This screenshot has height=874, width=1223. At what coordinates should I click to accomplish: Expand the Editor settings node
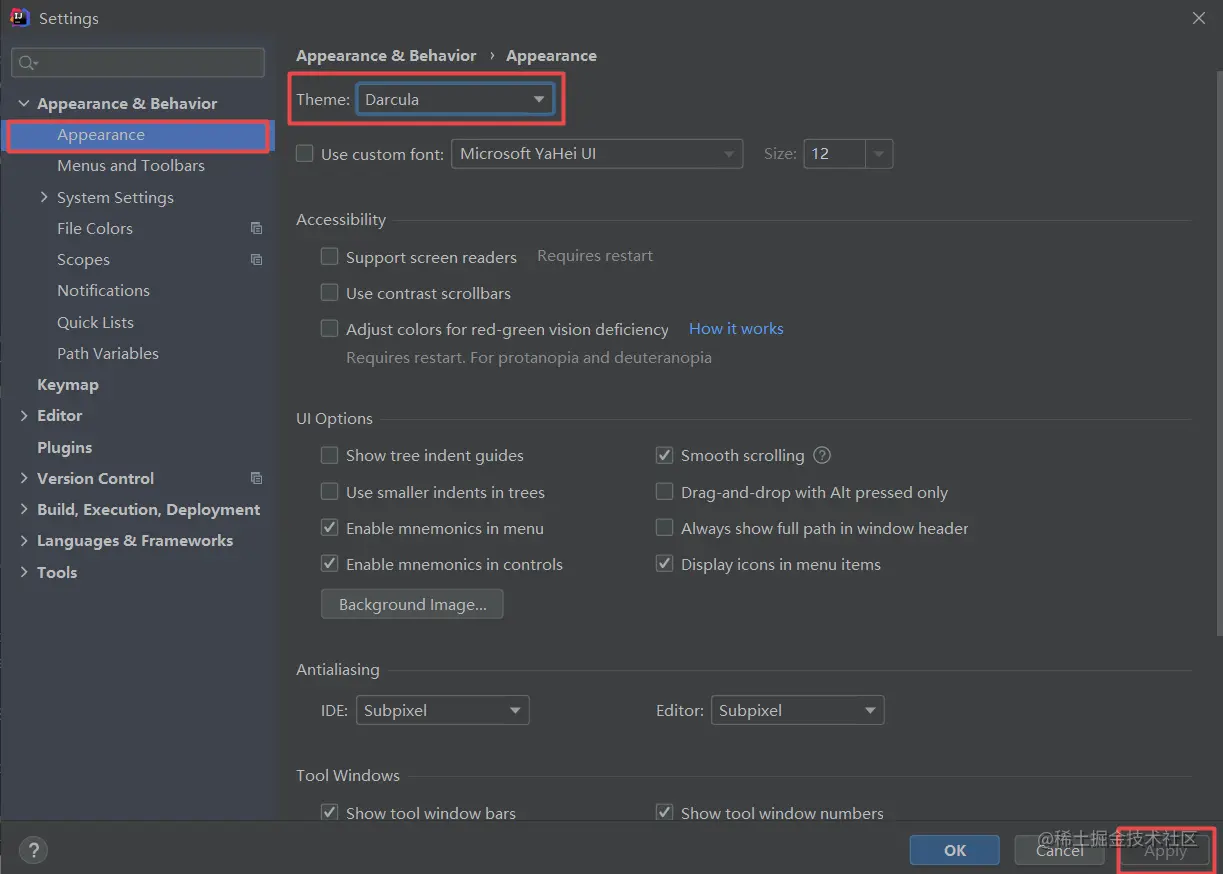[x=24, y=415]
